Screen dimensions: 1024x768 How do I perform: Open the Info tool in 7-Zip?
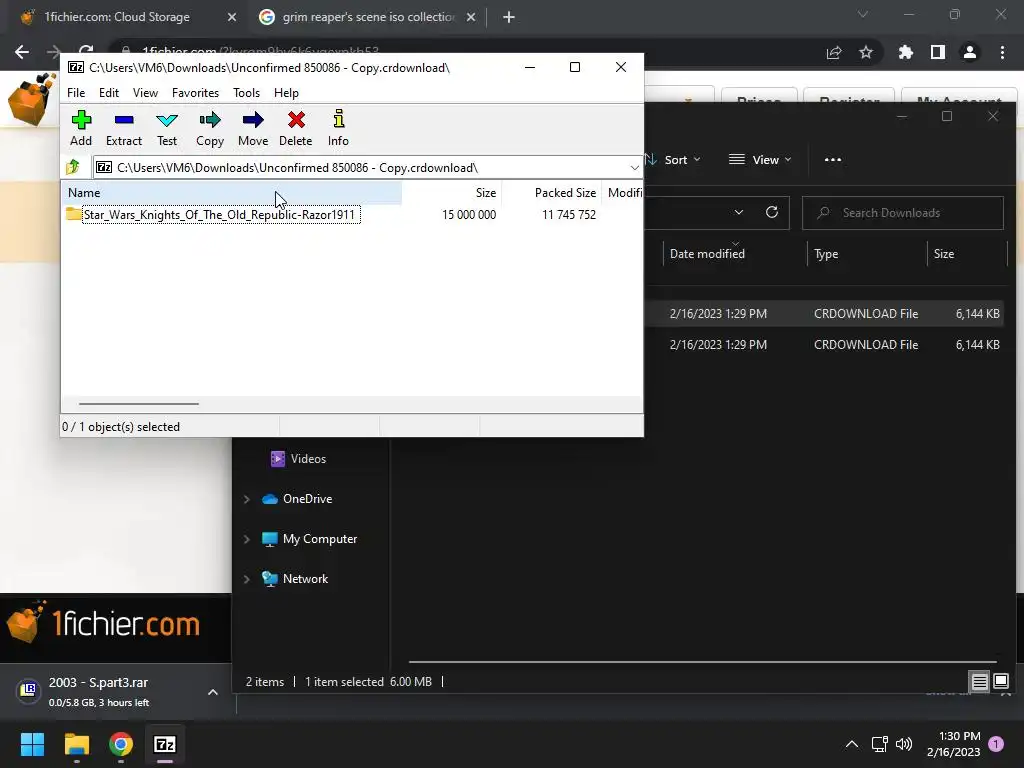click(338, 128)
